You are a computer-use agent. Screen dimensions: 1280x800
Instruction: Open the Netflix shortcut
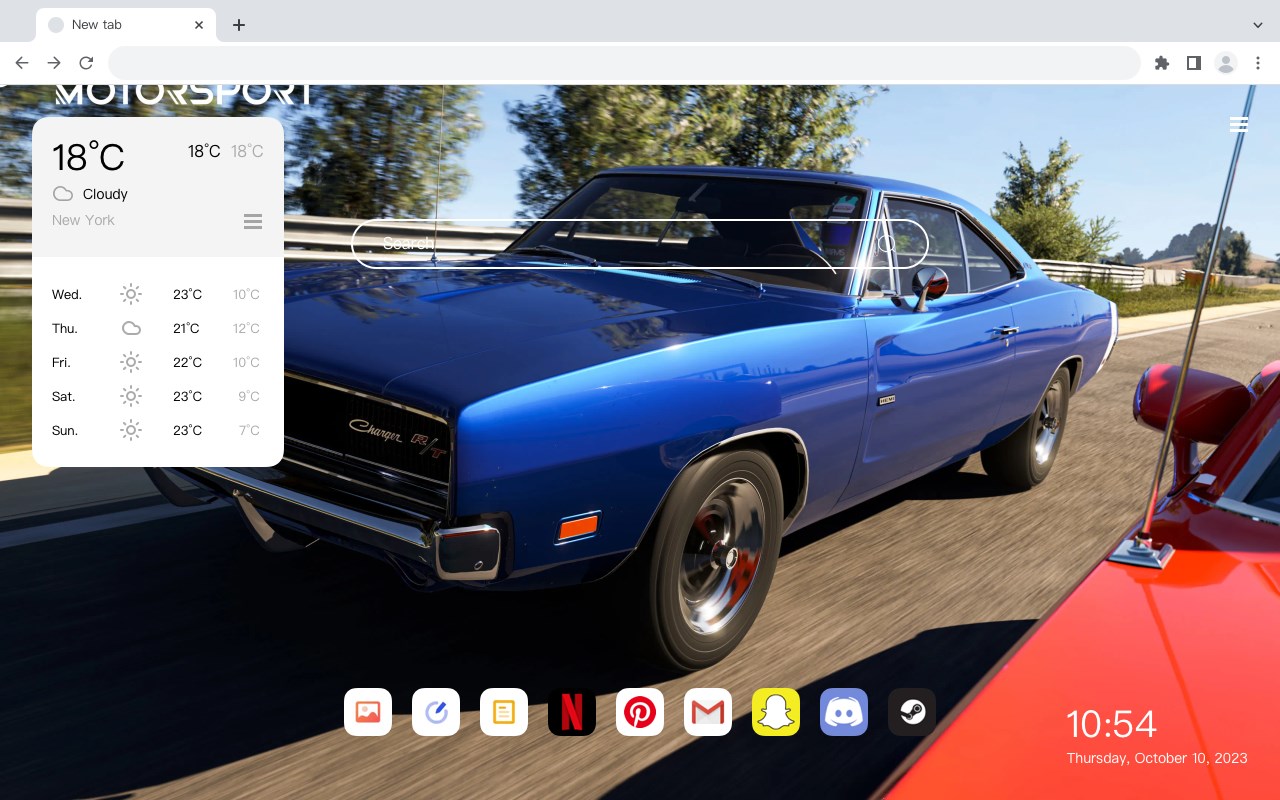tap(572, 712)
